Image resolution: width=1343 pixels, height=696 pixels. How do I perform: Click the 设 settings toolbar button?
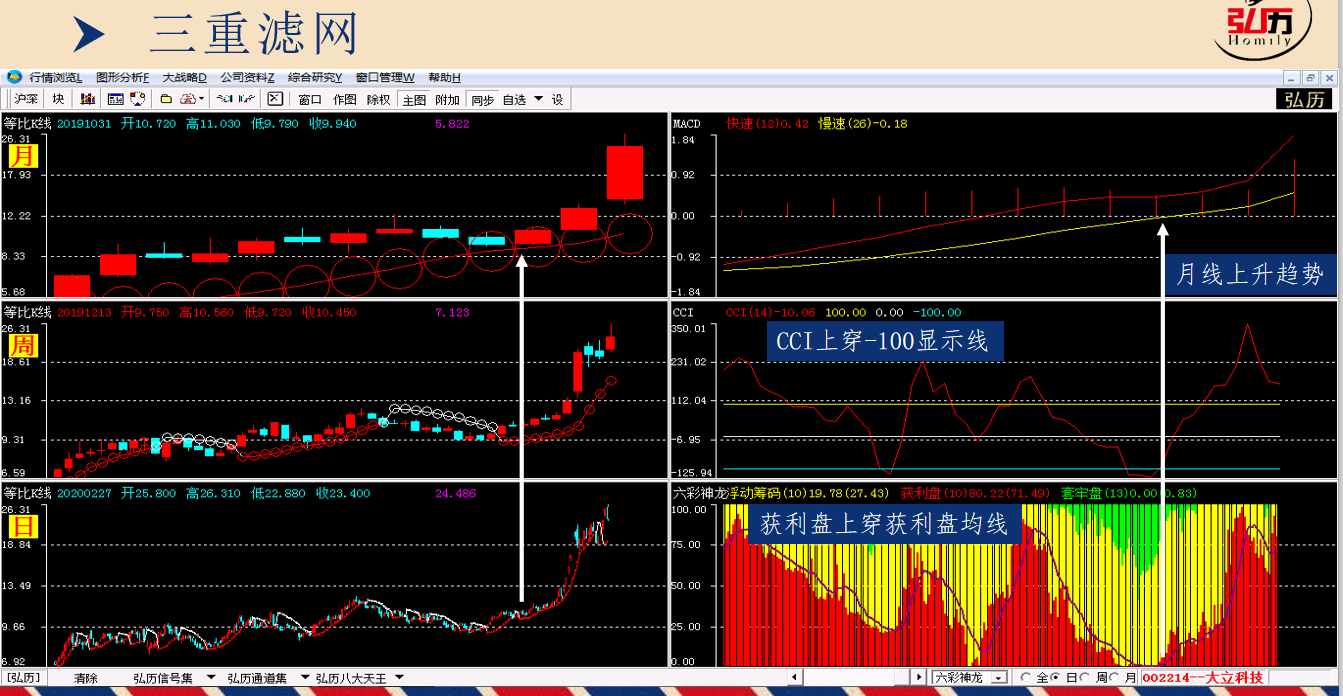pos(557,99)
